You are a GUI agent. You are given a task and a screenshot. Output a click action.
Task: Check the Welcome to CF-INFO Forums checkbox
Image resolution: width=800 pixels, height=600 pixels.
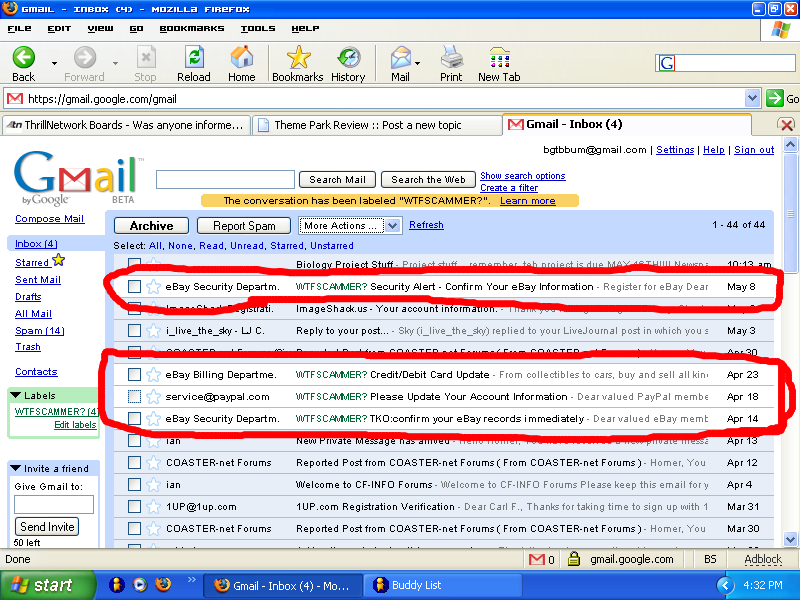(134, 485)
